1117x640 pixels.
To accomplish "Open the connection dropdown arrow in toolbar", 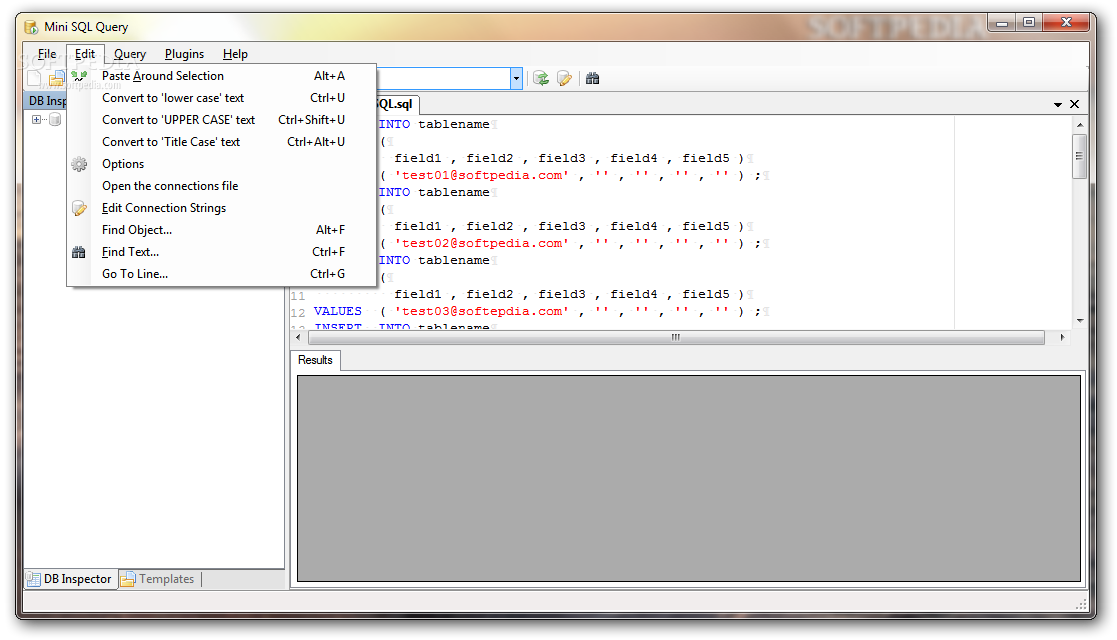I will coord(516,78).
